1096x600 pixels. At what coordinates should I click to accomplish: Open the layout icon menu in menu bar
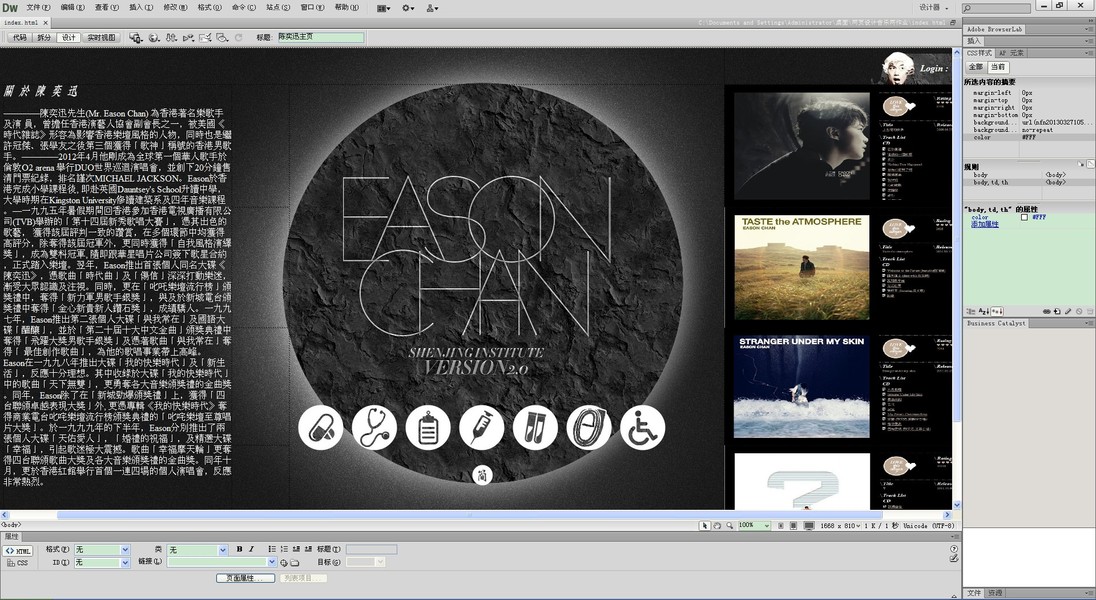tap(383, 8)
